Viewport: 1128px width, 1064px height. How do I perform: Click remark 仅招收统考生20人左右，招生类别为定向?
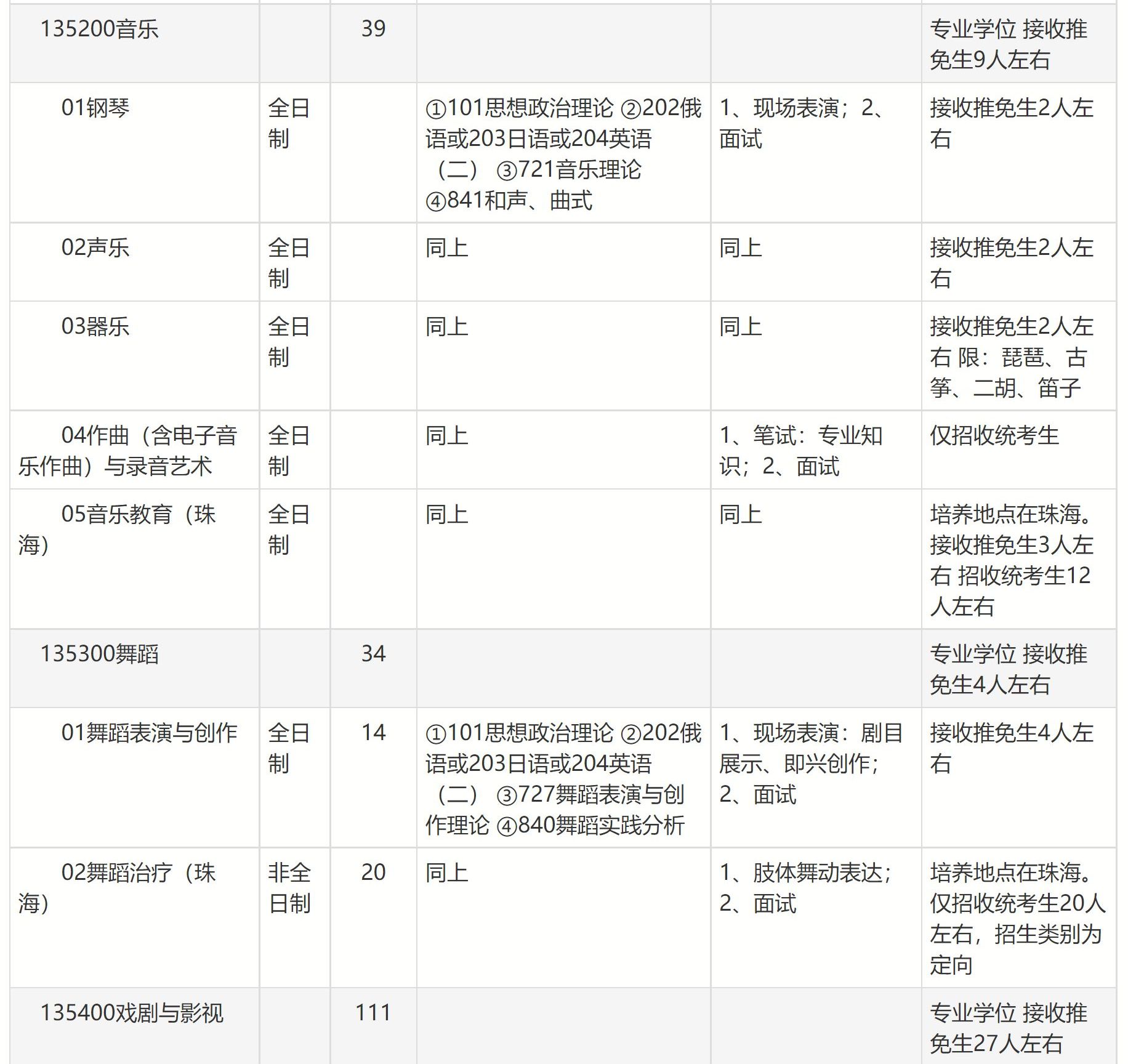[x=1018, y=934]
